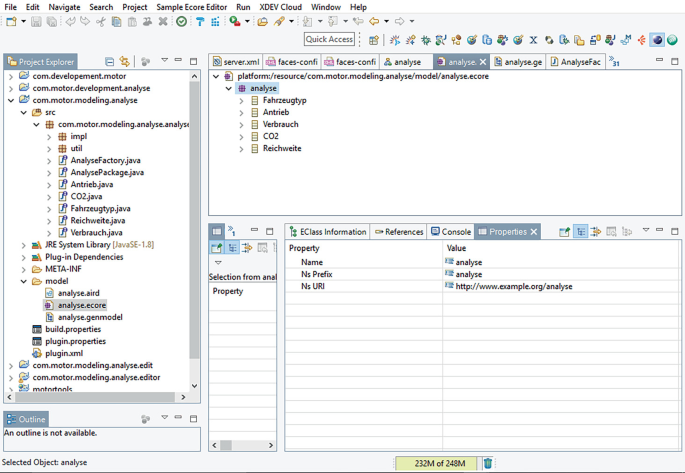Viewport: 685px width, 473px height.
Task: Toggle Link with Editor in Project Explorer
Action: 124,62
